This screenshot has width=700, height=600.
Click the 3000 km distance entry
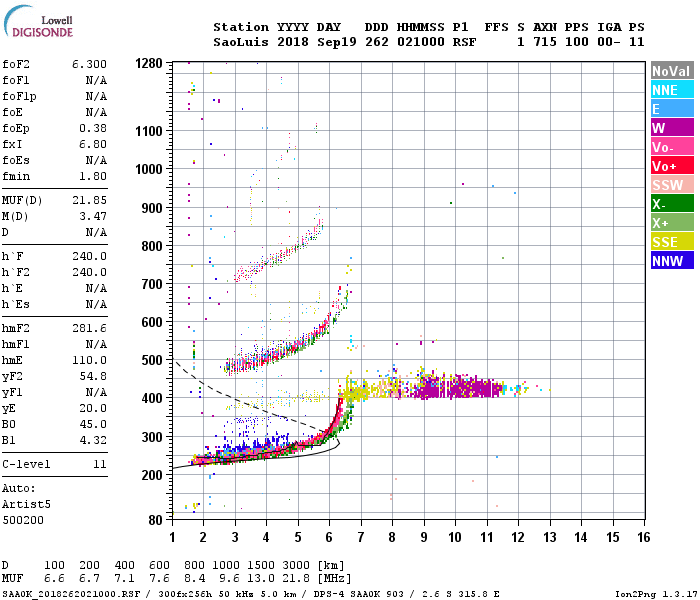point(296,565)
